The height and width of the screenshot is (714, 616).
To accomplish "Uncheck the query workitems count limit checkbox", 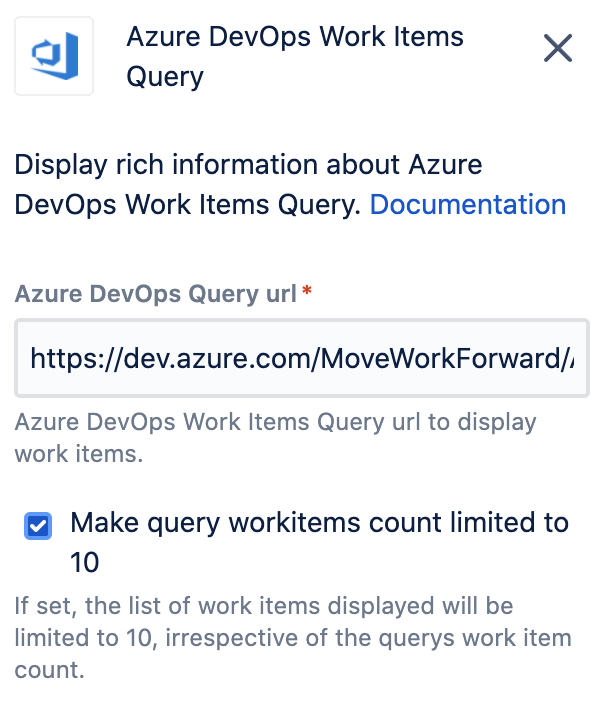I will pyautogui.click(x=38, y=525).
